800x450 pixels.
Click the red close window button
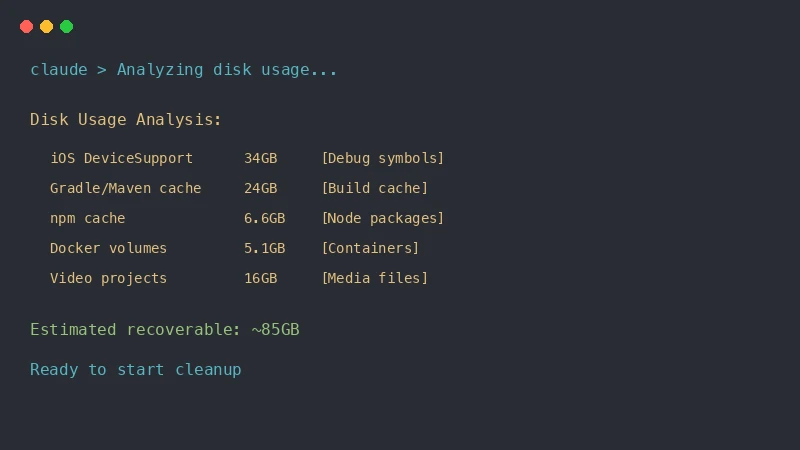click(x=26, y=27)
